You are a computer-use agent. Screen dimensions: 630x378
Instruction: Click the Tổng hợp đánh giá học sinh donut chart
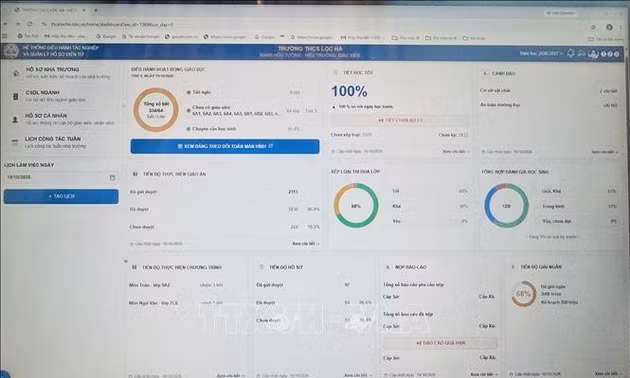tap(506, 206)
